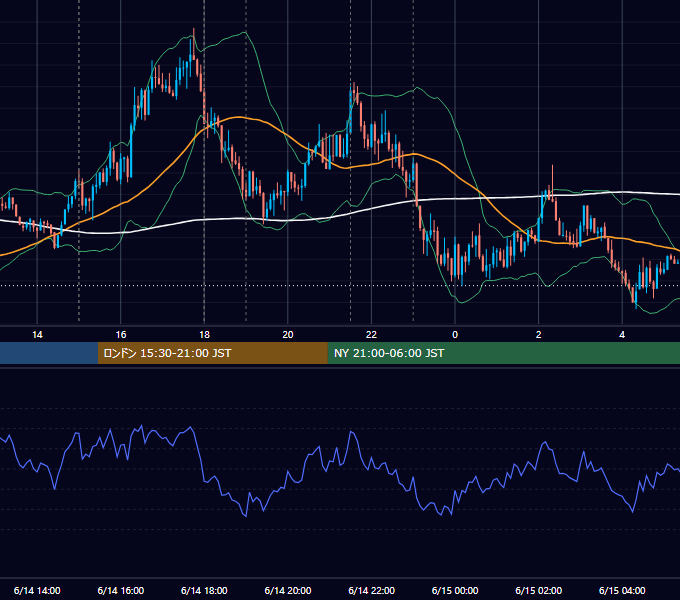680x600 pixels.
Task: Click the 4 hour label on price chart axis
Action: point(622,335)
